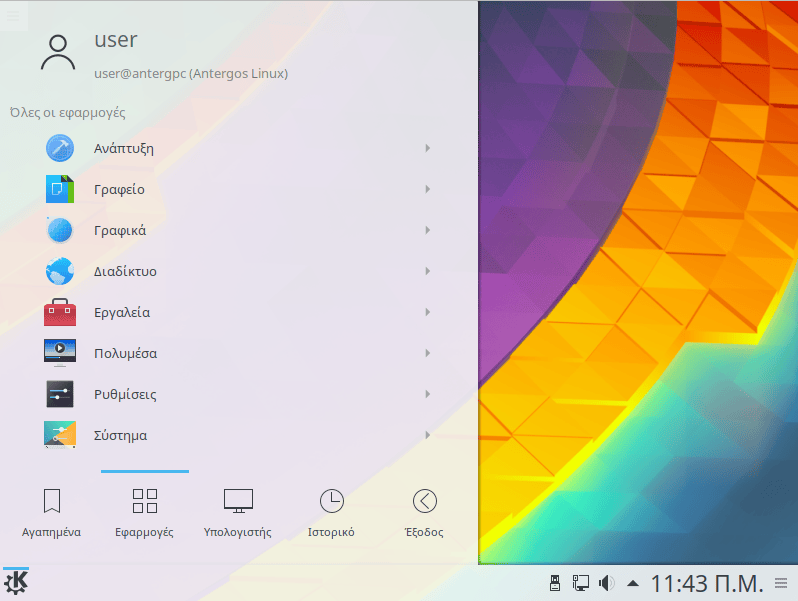
Task: Expand the Γραφικά submenu arrow
Action: pyautogui.click(x=428, y=230)
